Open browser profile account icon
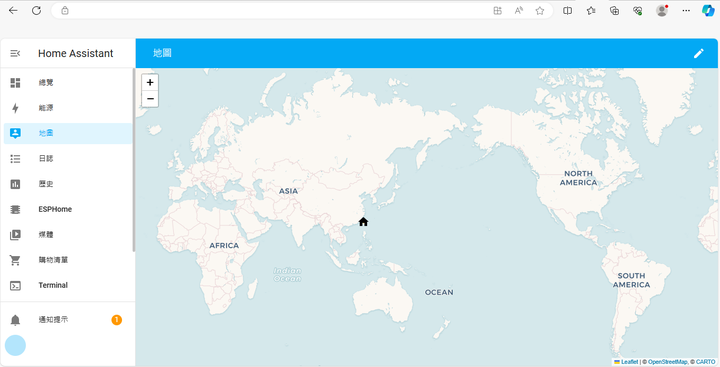Screen dimensions: 720x367 (x=662, y=11)
